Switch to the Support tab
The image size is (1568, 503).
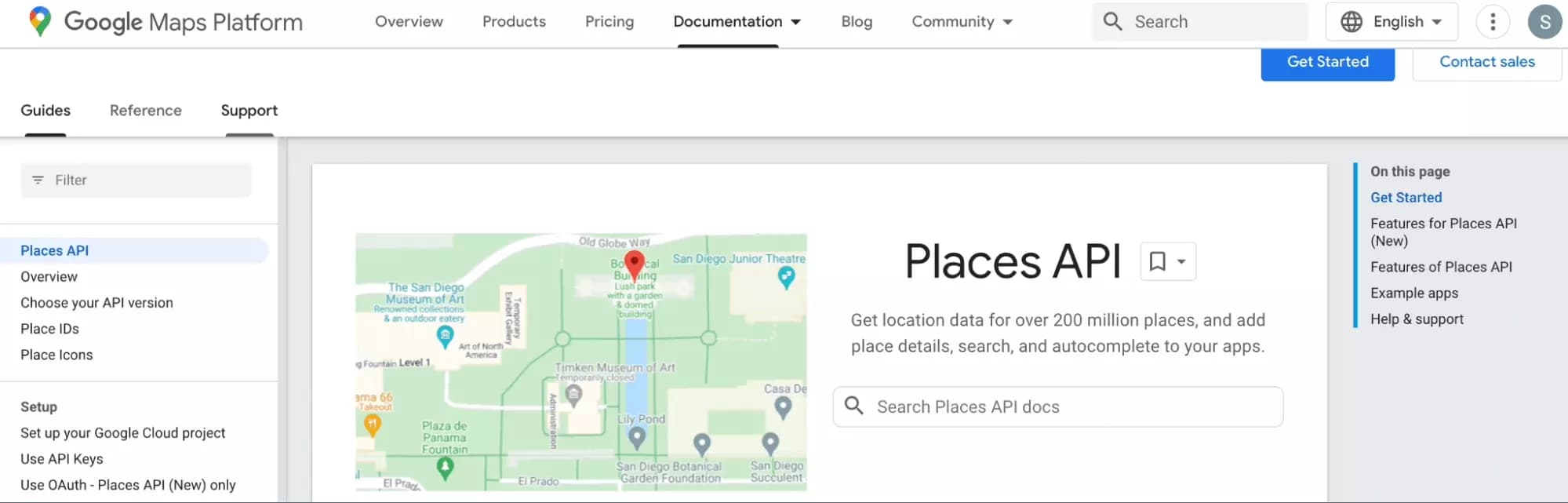click(249, 111)
